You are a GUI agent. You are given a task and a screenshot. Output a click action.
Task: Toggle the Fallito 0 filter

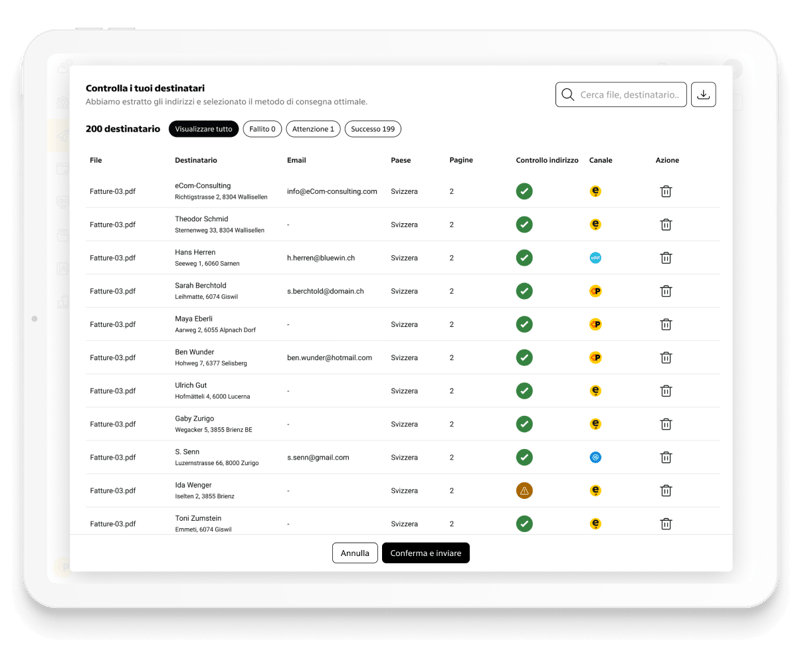pos(262,129)
